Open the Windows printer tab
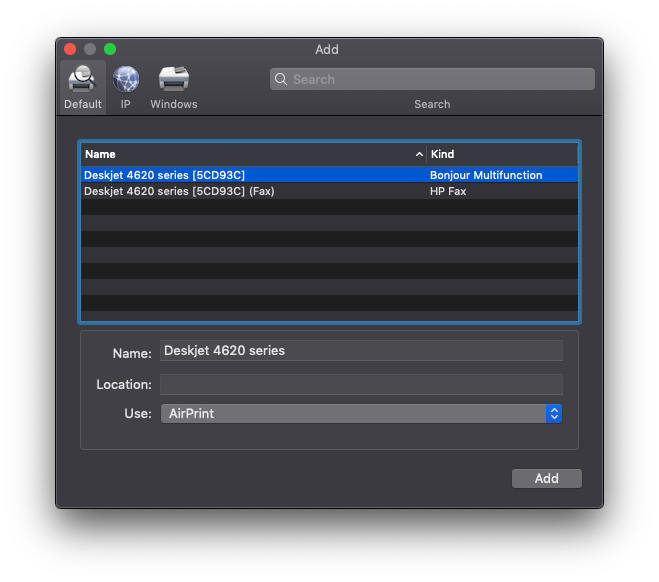659x582 pixels. [x=174, y=87]
